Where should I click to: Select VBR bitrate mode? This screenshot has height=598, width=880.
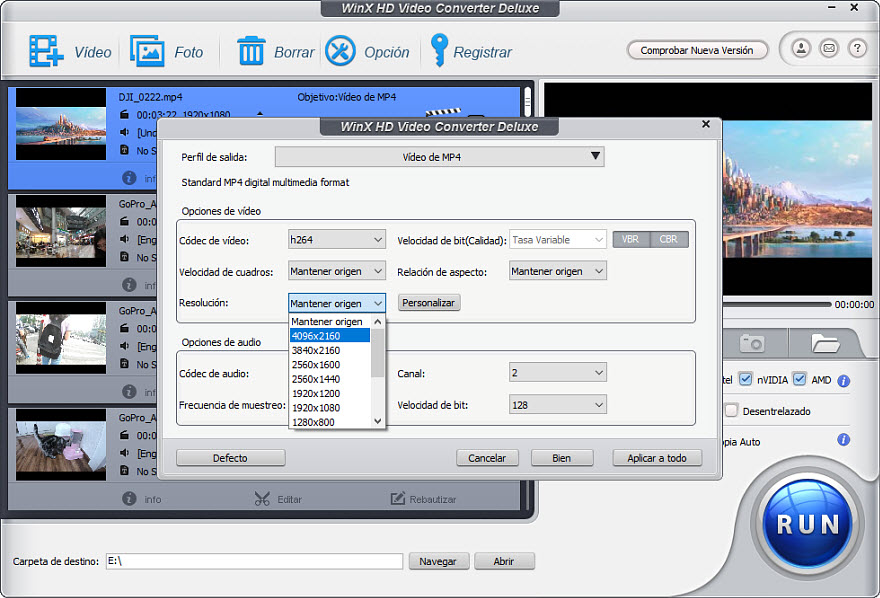(631, 240)
